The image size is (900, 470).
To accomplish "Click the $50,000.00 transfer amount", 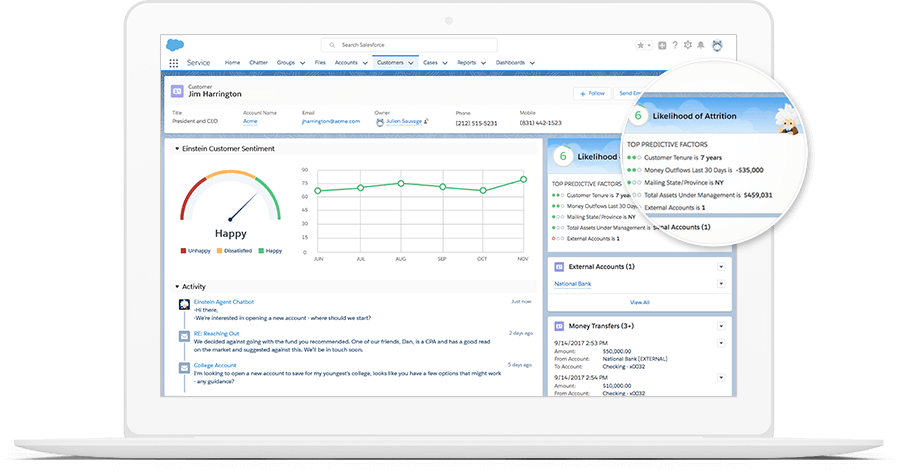I will (x=617, y=351).
